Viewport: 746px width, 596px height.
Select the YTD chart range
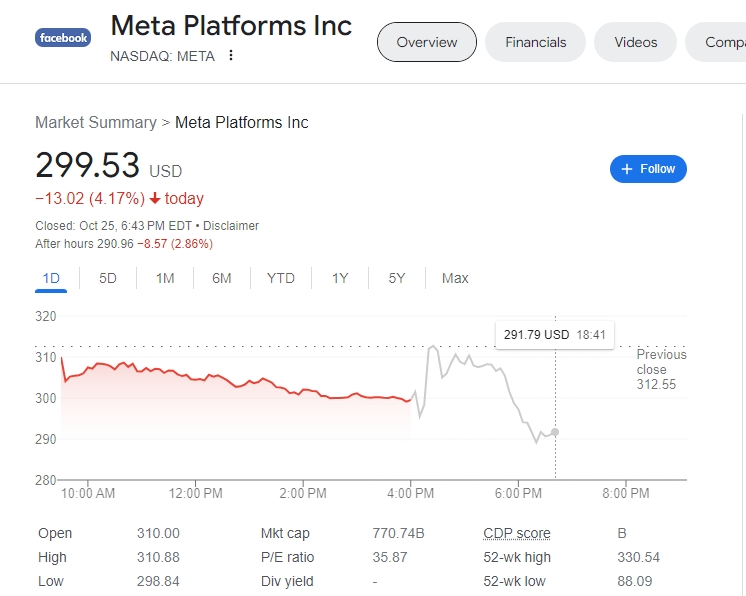(x=281, y=278)
